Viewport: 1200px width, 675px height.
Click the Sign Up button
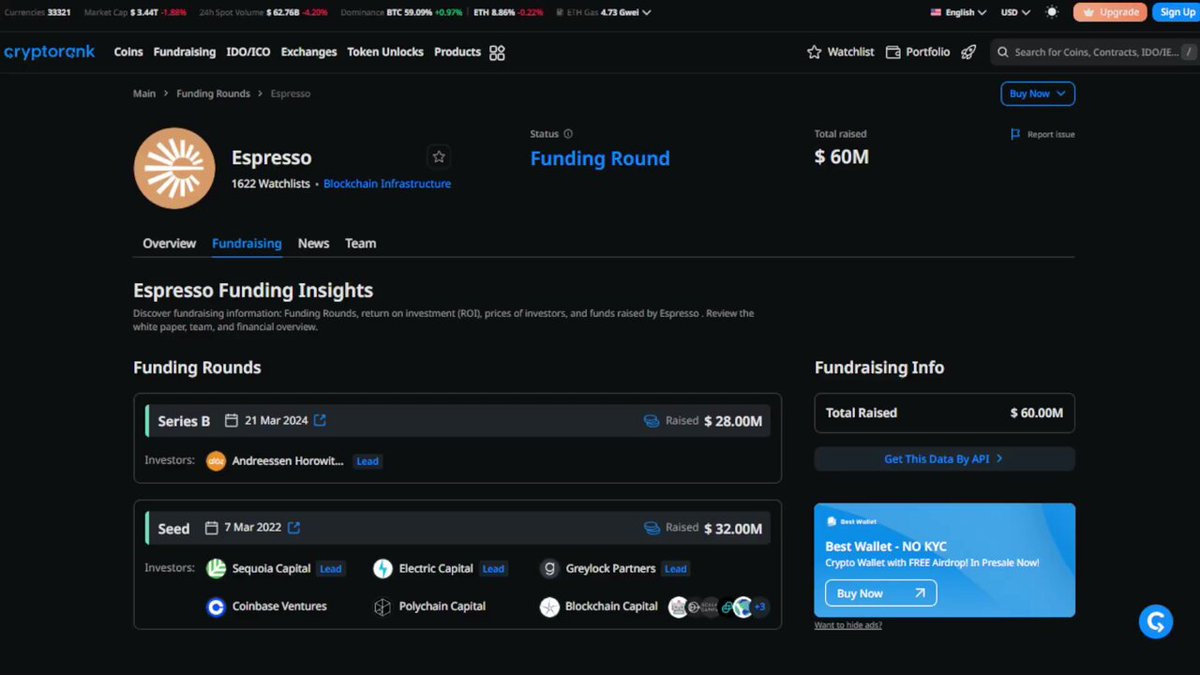[x=1177, y=12]
